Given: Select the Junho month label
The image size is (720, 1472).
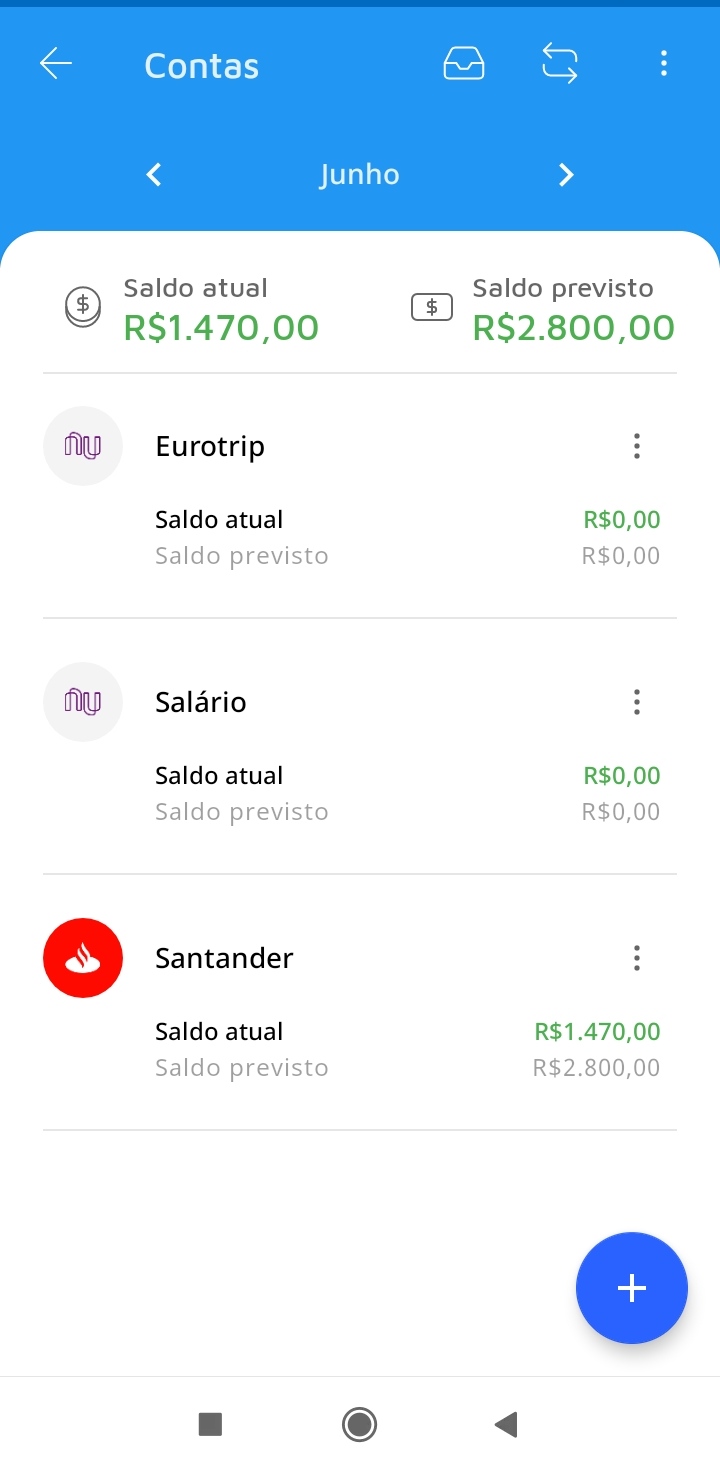Looking at the screenshot, I should [359, 175].
